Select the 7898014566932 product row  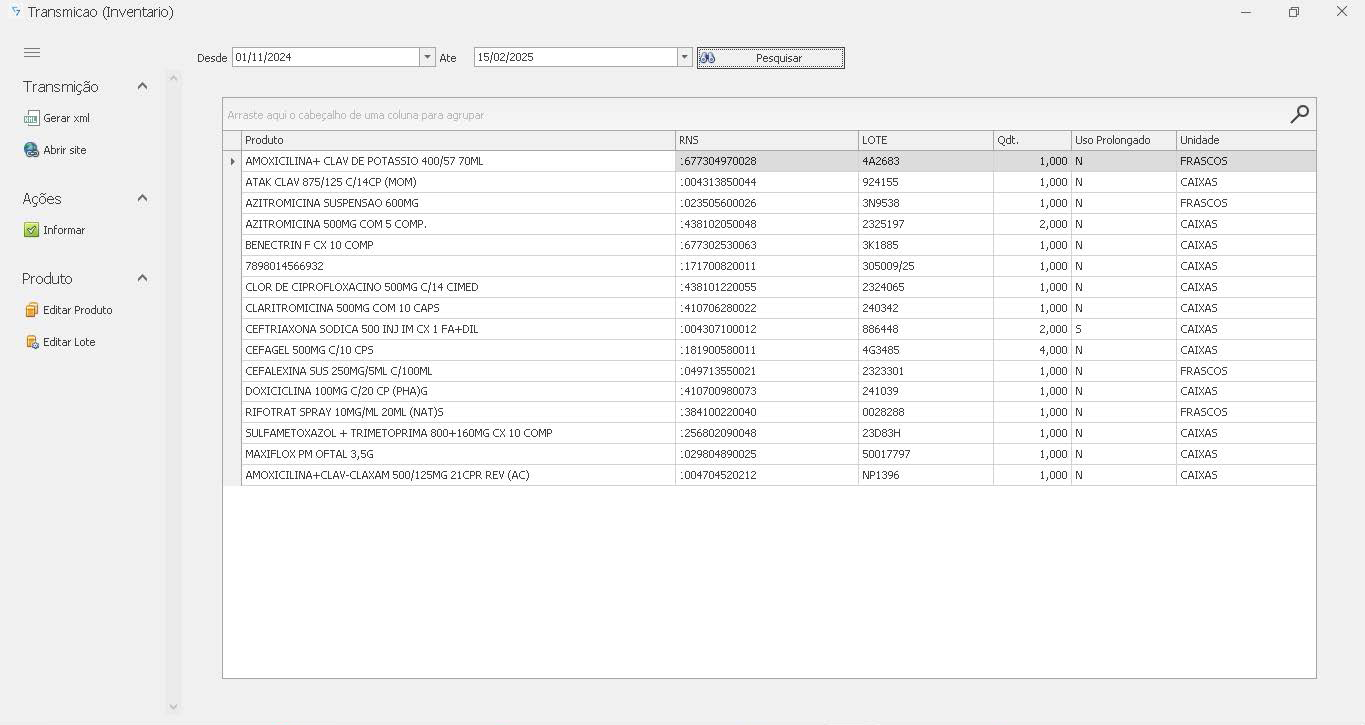[x=769, y=266]
